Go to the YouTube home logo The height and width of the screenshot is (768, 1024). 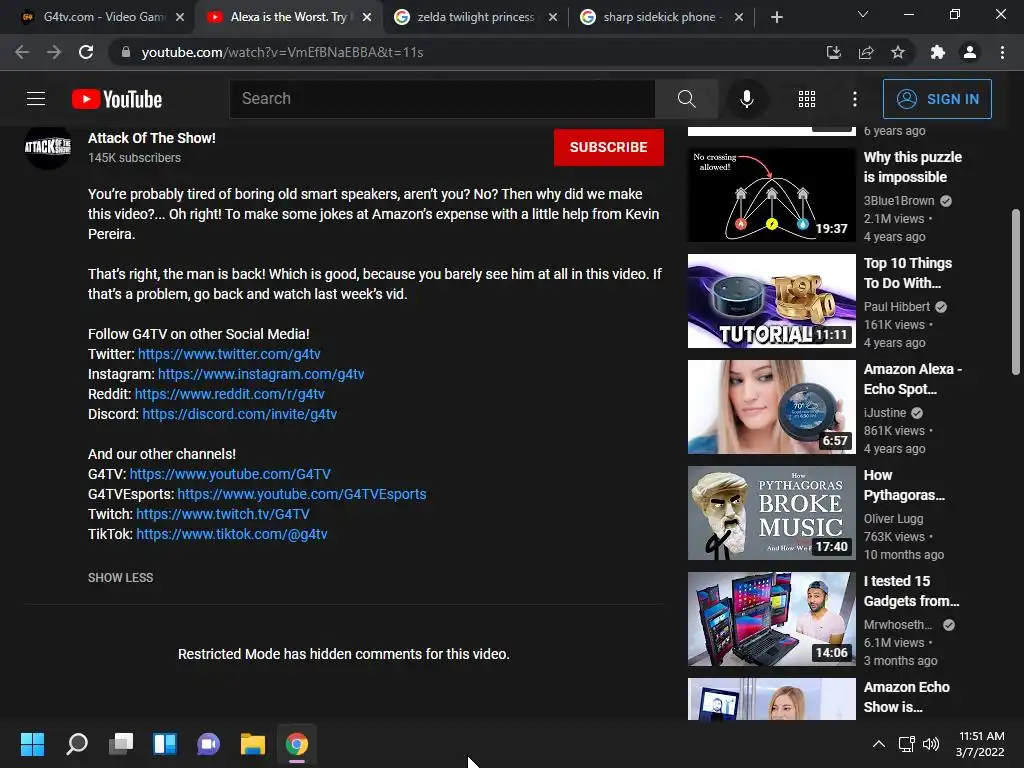117,99
